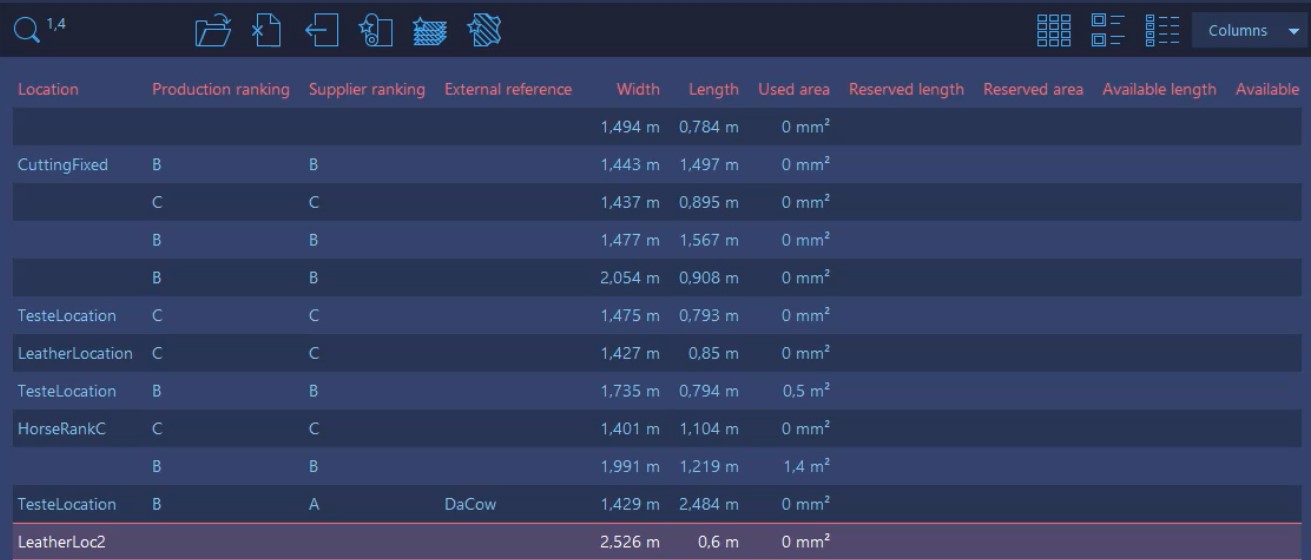Image resolution: width=1311 pixels, height=560 pixels.
Task: Select the LeatherLoc2 row
Action: [655, 542]
